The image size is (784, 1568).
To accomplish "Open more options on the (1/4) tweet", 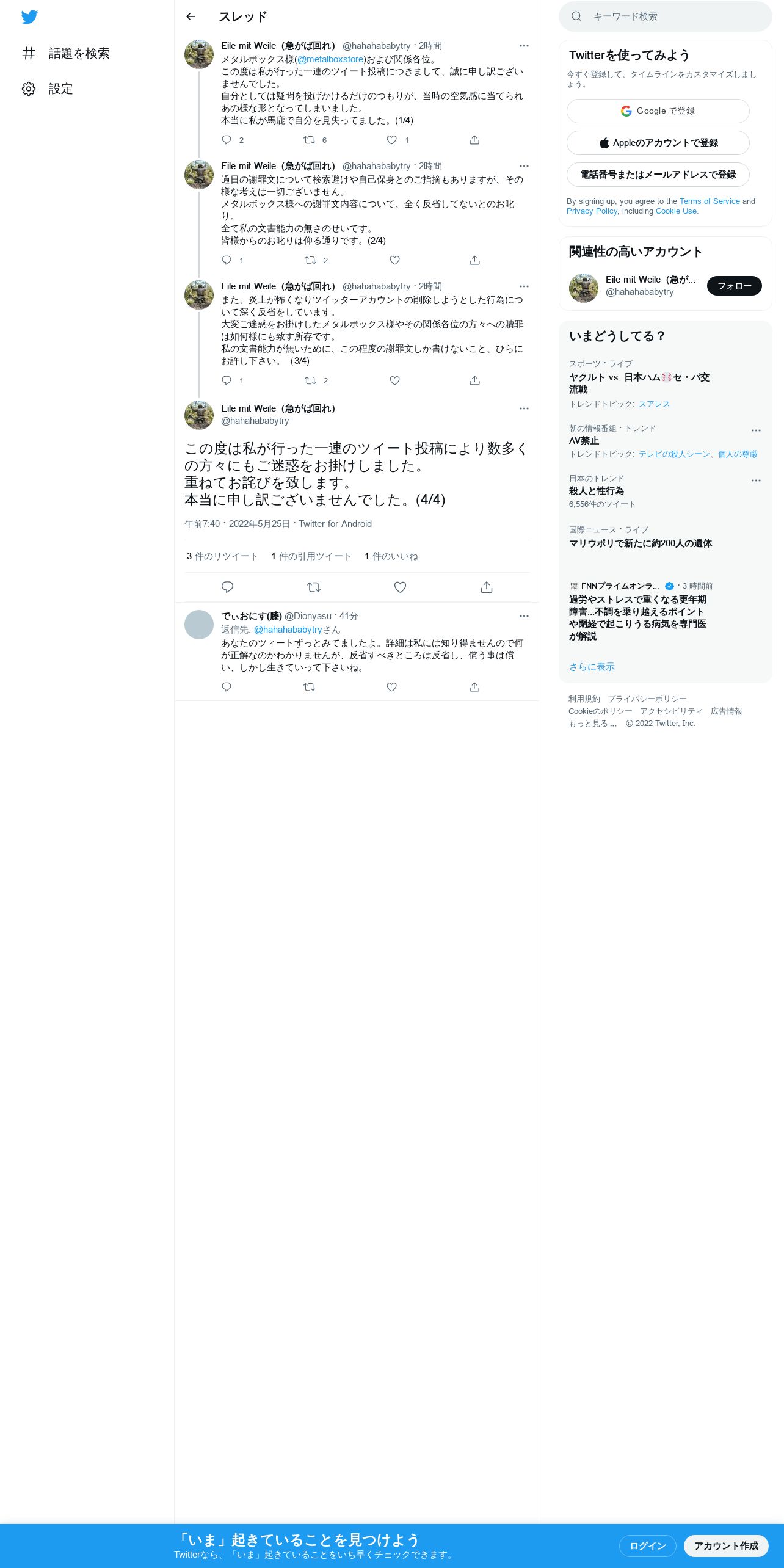I will coord(524,46).
